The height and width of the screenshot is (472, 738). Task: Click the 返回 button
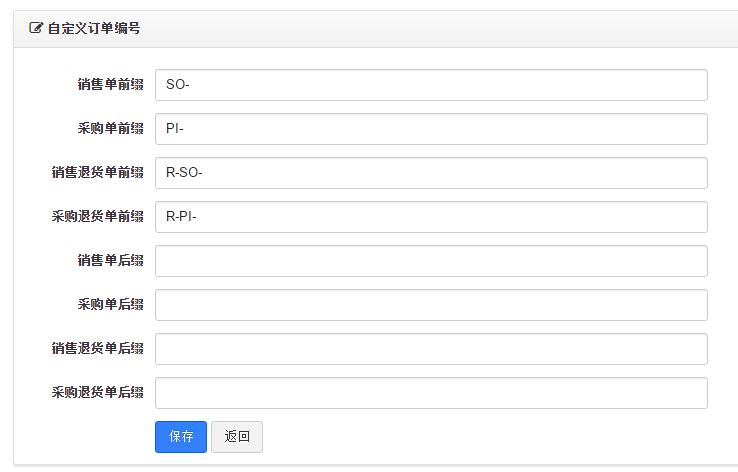(x=237, y=437)
